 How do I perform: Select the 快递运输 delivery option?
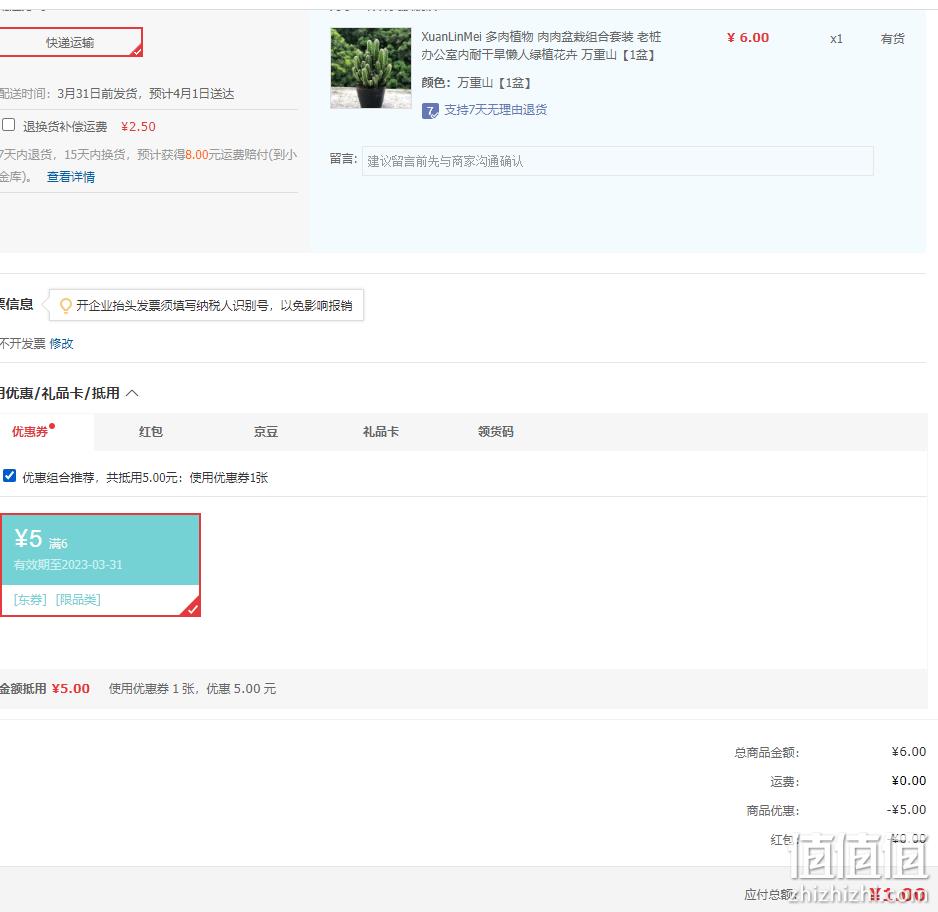[70, 42]
